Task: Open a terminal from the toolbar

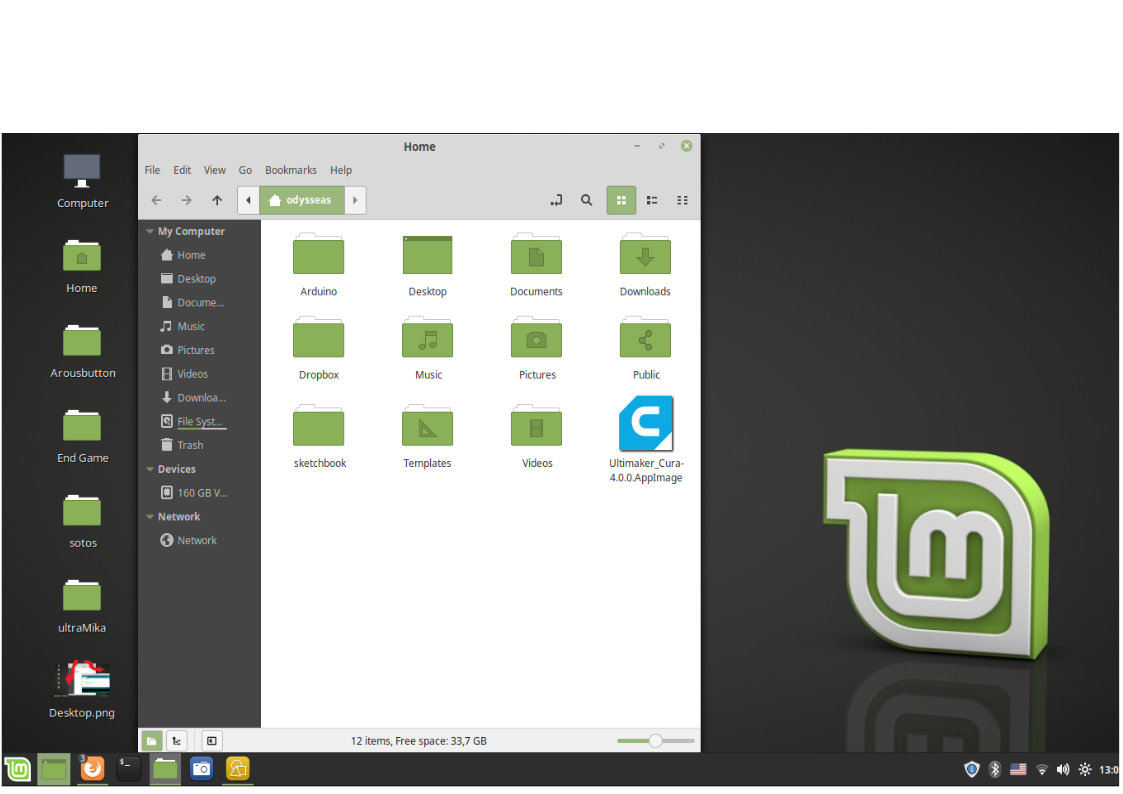Action: tap(128, 769)
